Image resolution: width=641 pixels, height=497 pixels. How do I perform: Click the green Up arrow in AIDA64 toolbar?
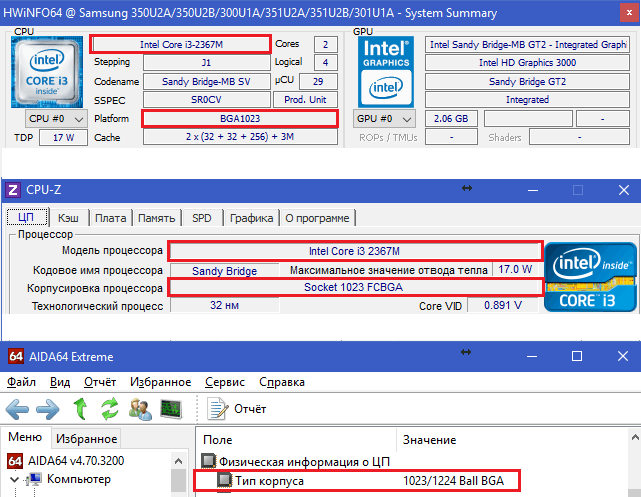point(82,408)
